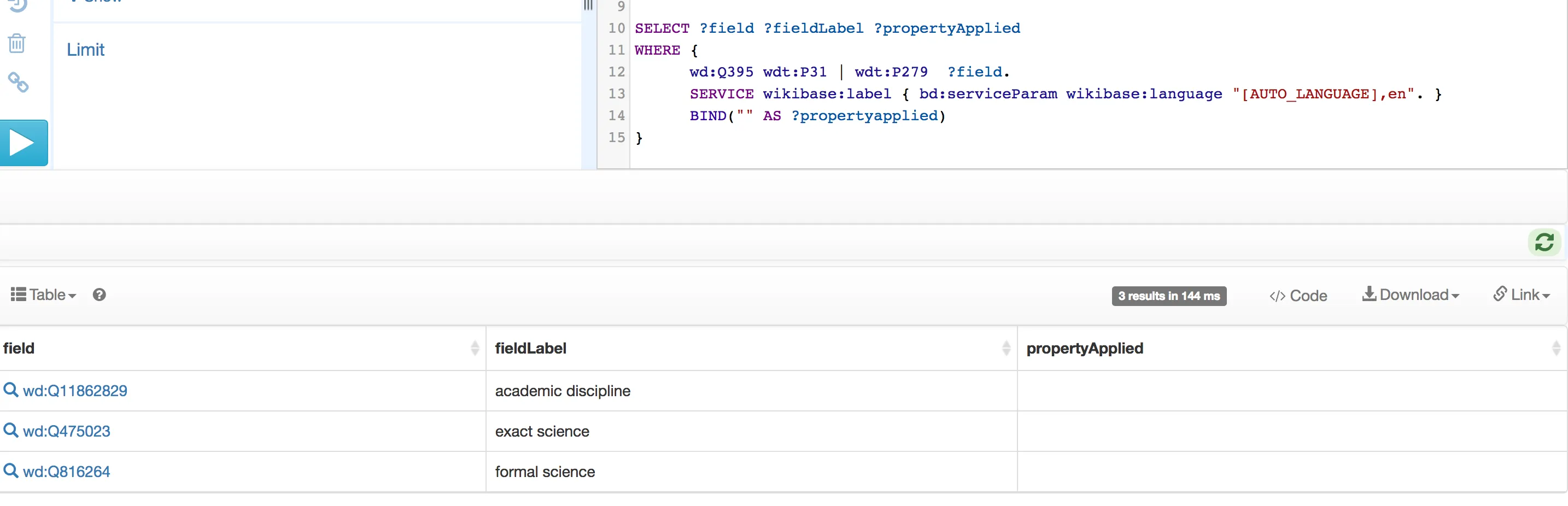The width and height of the screenshot is (1568, 506).
Task: Expand the Limit section in query helper
Action: point(85,50)
